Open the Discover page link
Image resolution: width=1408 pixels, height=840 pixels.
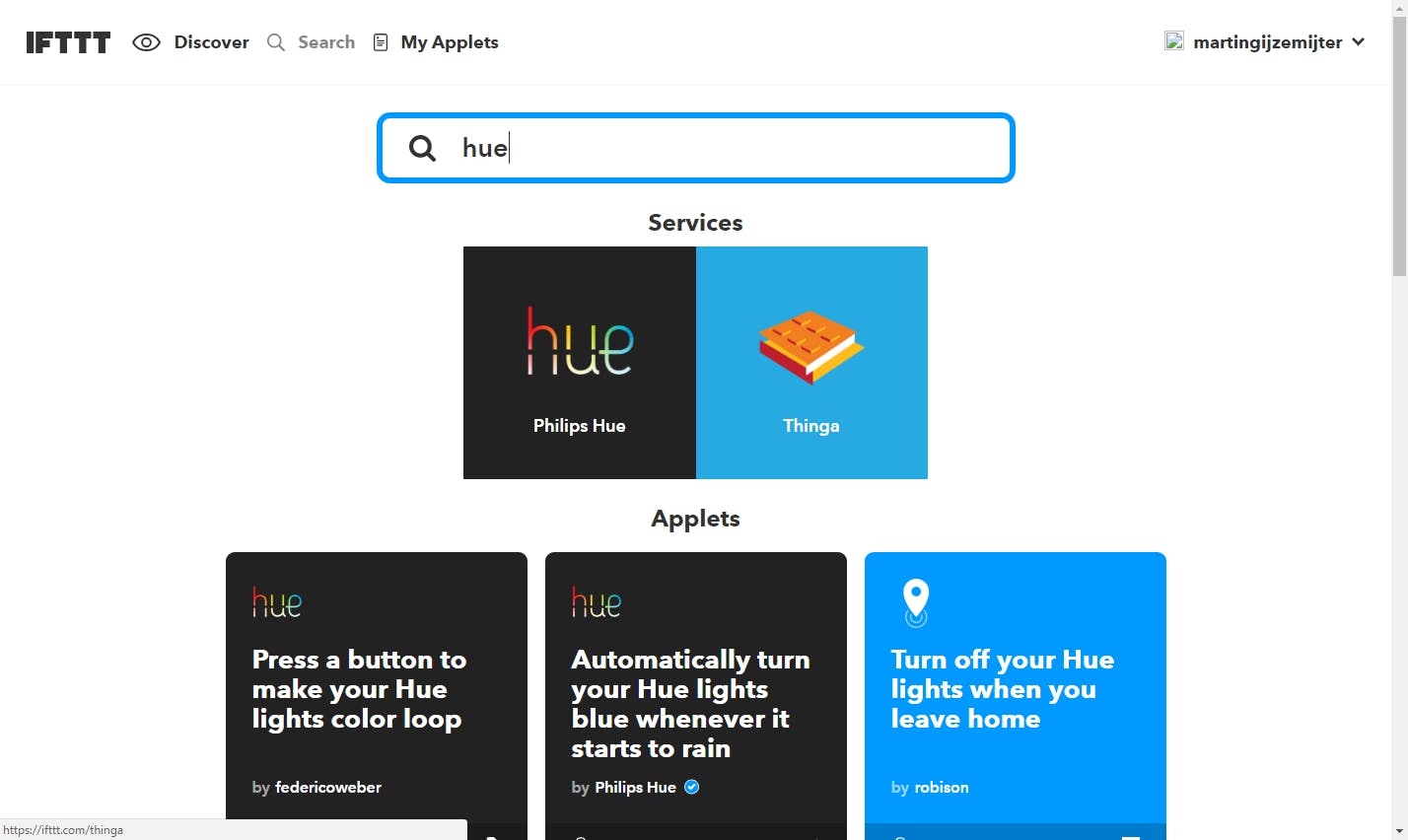(211, 42)
